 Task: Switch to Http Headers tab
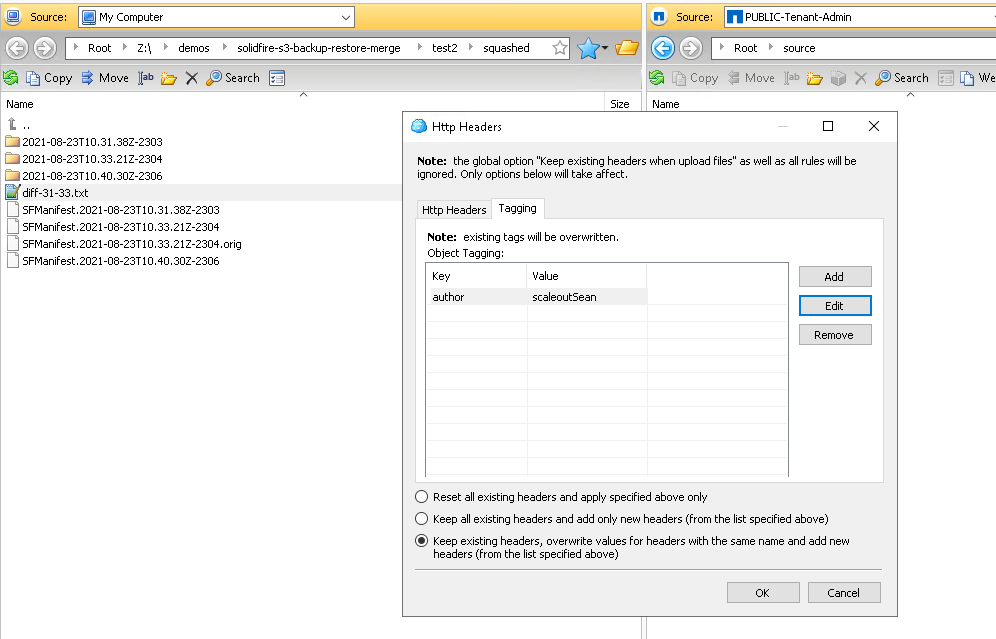coord(454,210)
